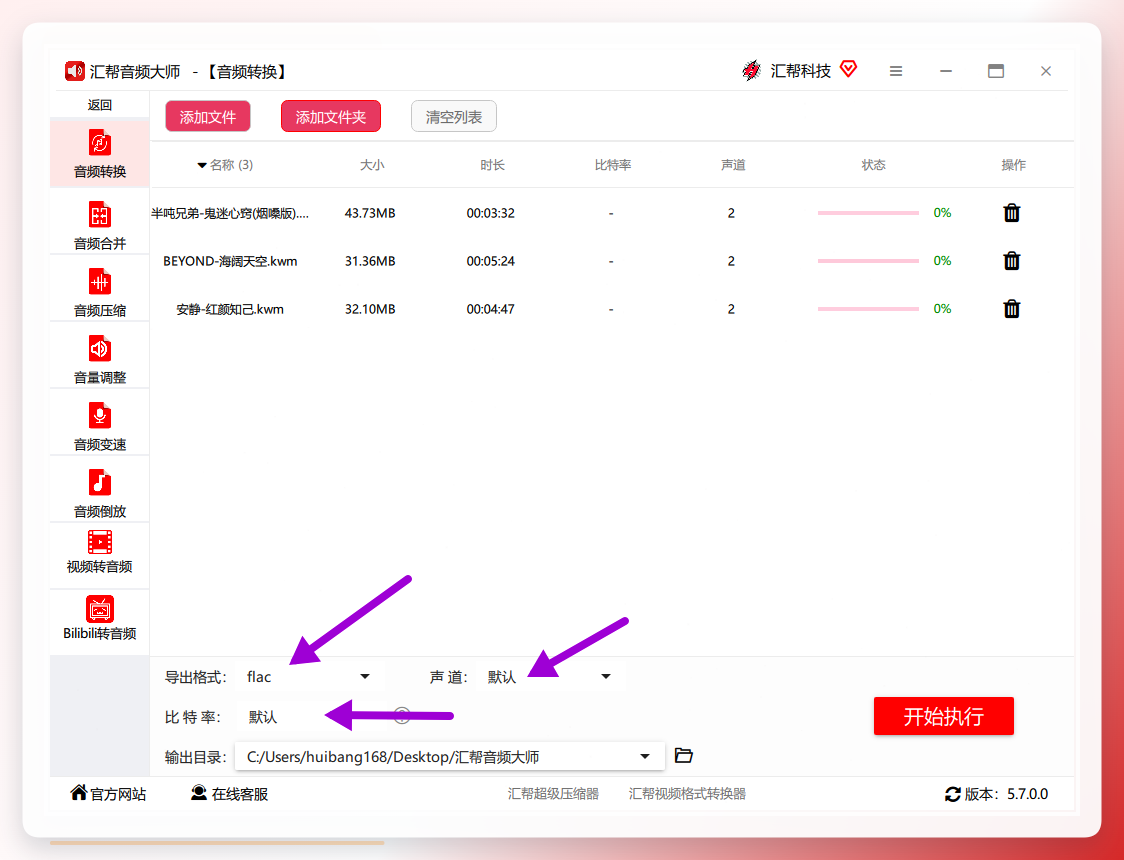The image size is (1124, 860).
Task: Delete the BEYOND-海阔天空.kwm file with its trash icon
Action: click(1011, 261)
